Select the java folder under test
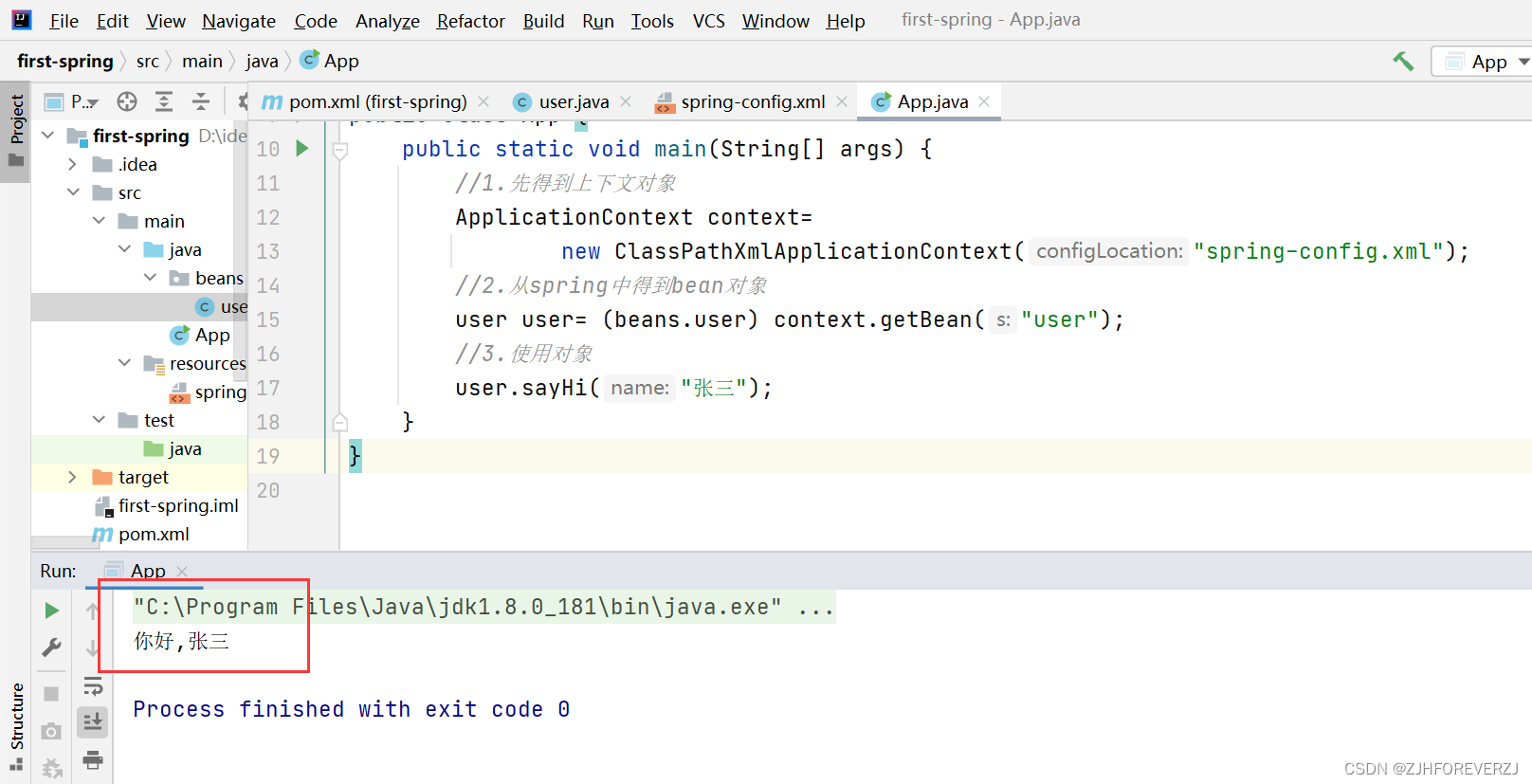 point(173,448)
